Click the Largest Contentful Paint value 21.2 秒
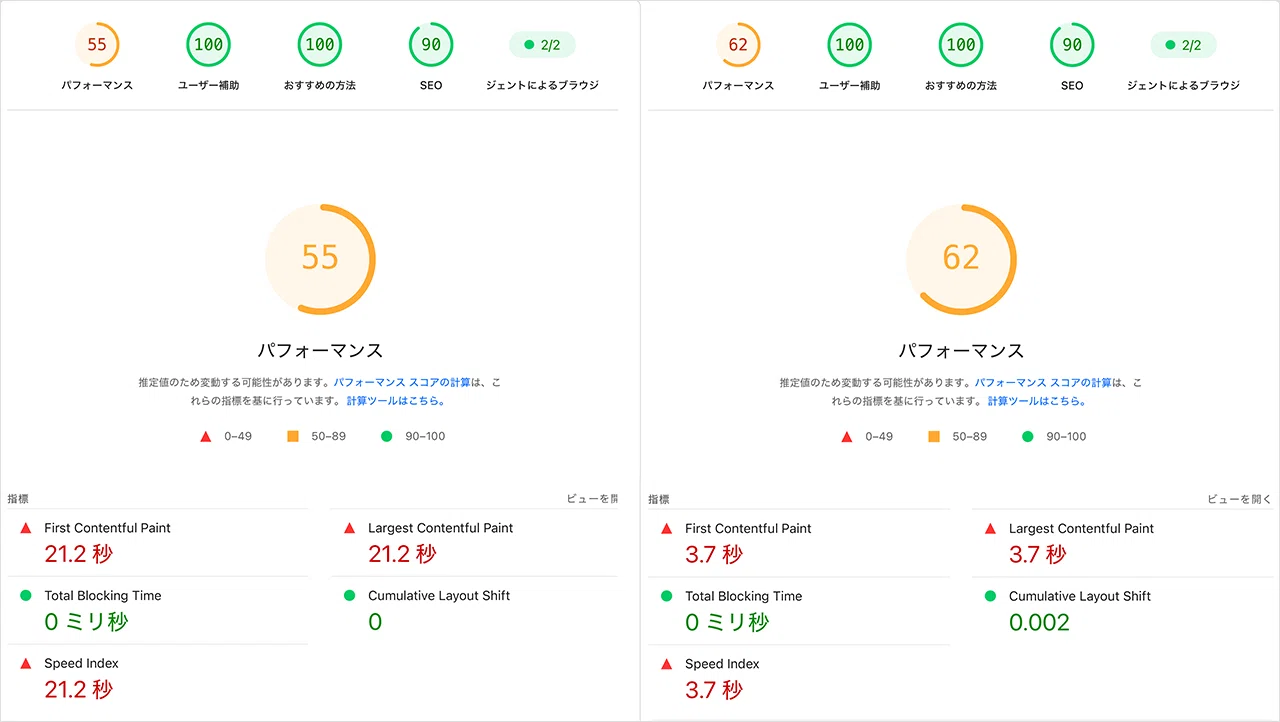Viewport: 1280px width, 722px height. (x=403, y=554)
